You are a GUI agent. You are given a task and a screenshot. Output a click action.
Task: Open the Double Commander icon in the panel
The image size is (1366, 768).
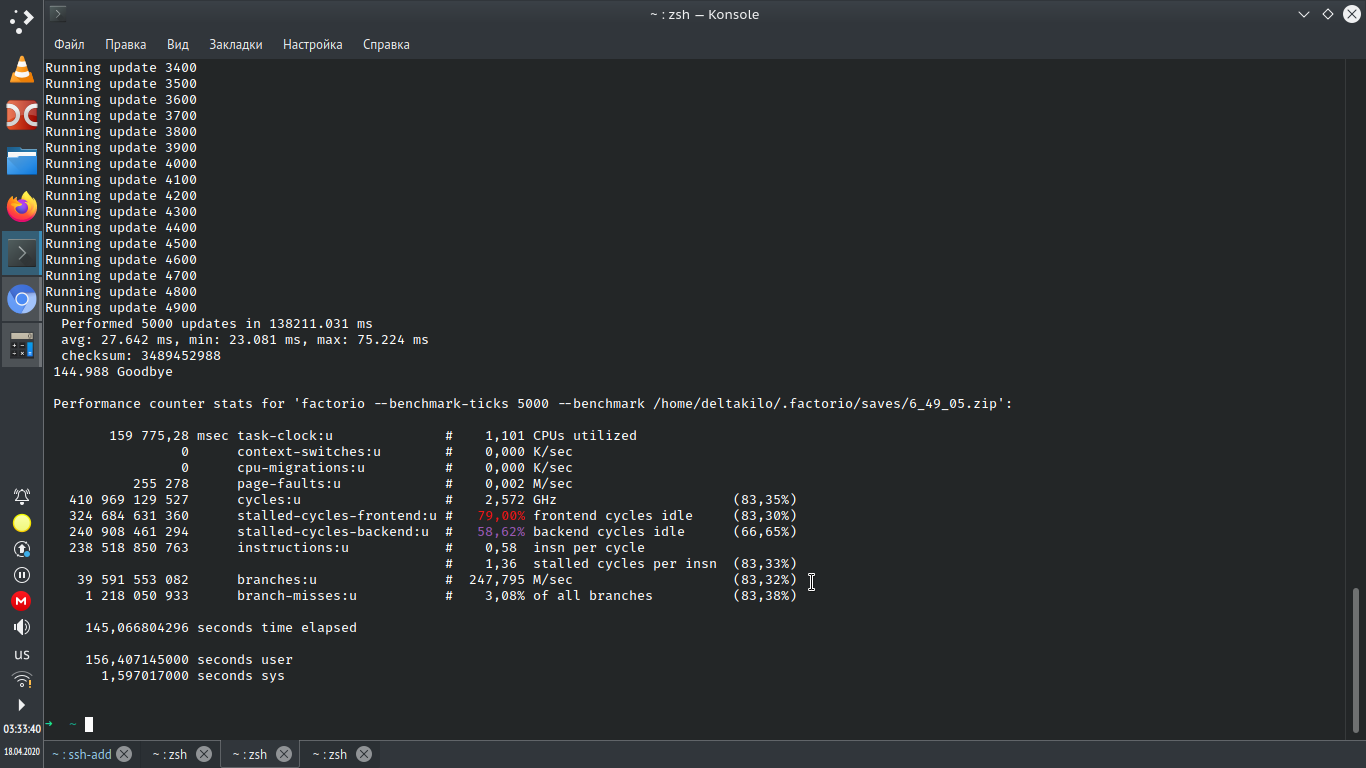[21, 115]
